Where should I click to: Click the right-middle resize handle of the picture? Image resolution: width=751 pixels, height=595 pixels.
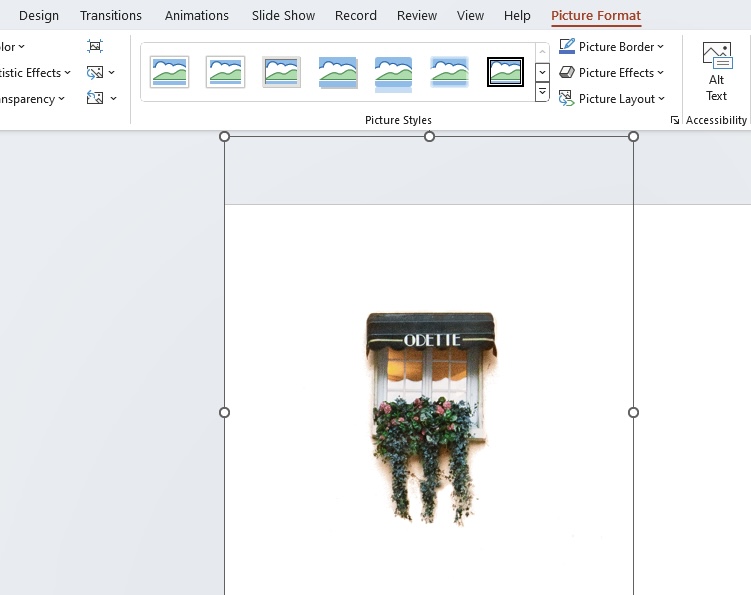pyautogui.click(x=633, y=412)
